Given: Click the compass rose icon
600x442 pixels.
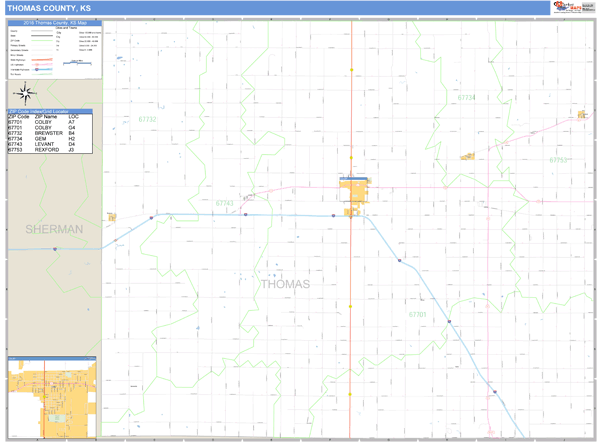Looking at the screenshot, I should point(25,93).
